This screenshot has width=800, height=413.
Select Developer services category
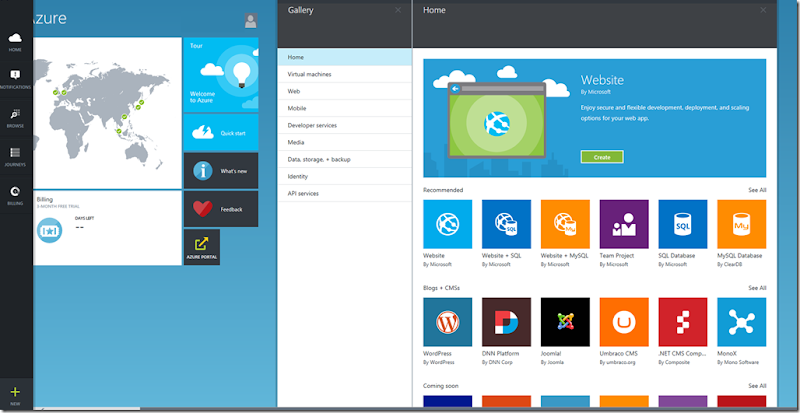tap(344, 125)
